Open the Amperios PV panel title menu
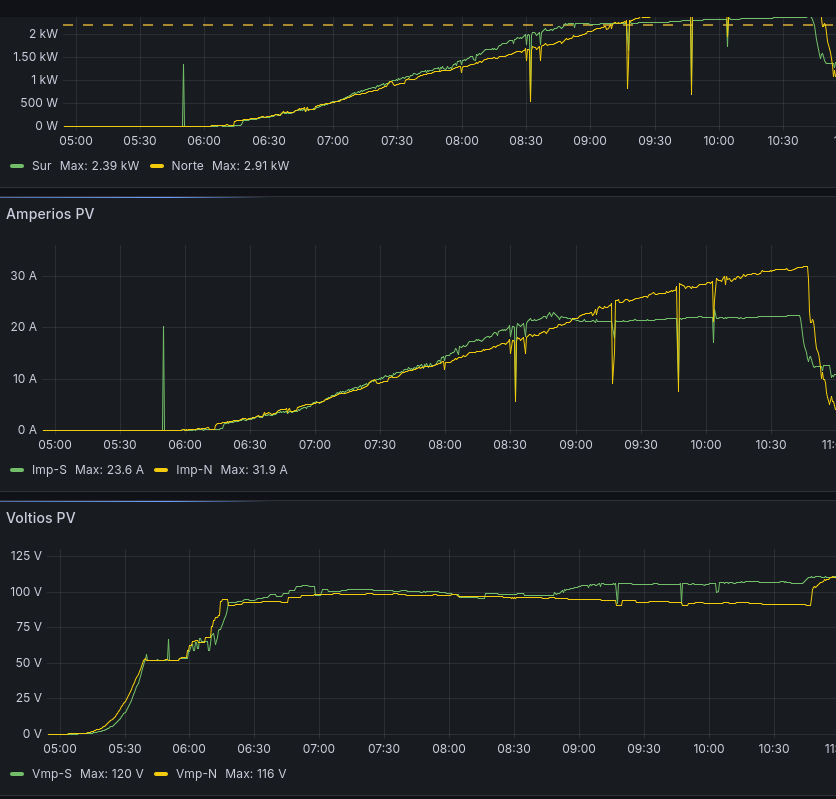 [50, 214]
